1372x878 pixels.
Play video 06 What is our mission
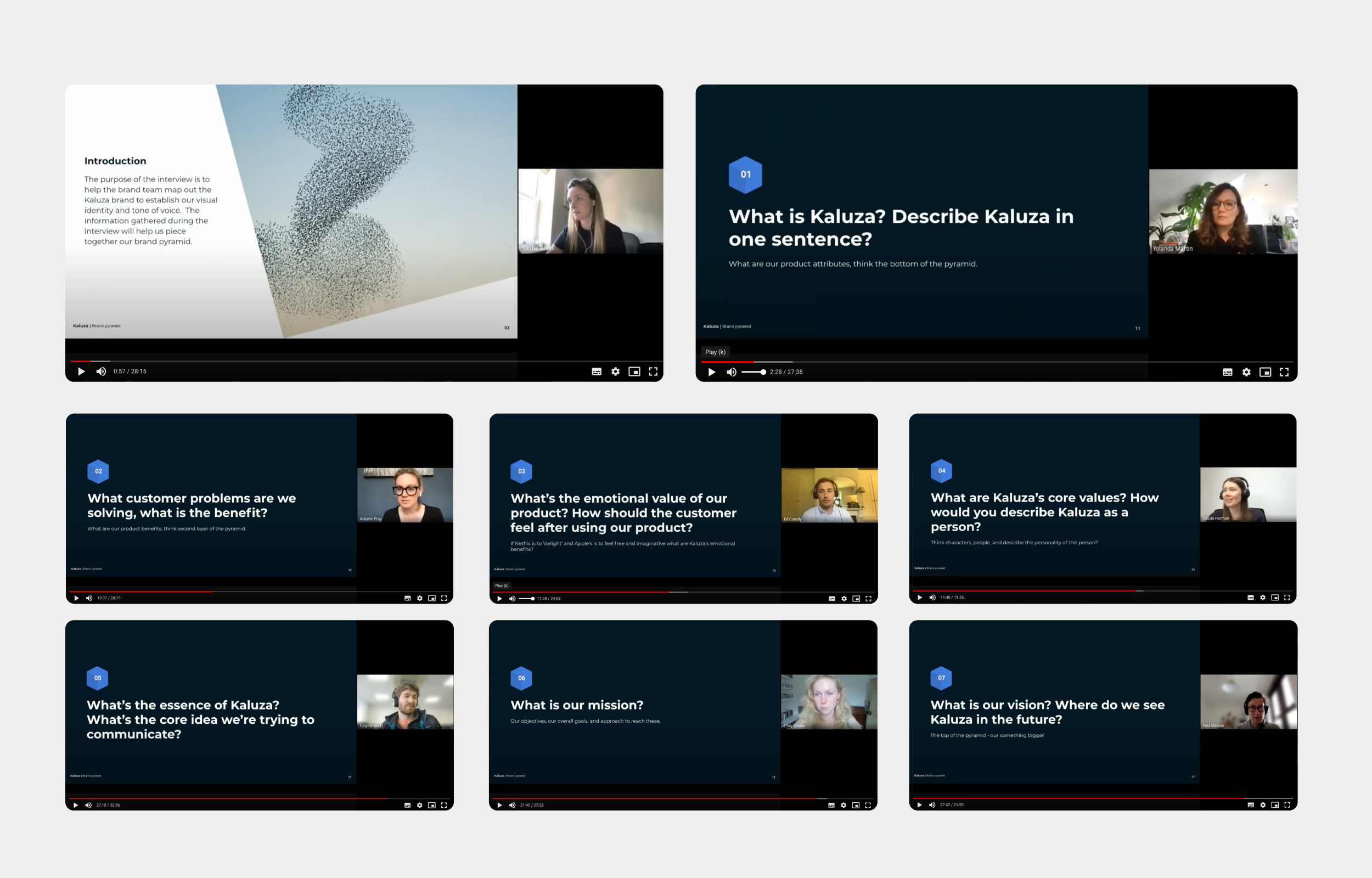click(x=499, y=805)
